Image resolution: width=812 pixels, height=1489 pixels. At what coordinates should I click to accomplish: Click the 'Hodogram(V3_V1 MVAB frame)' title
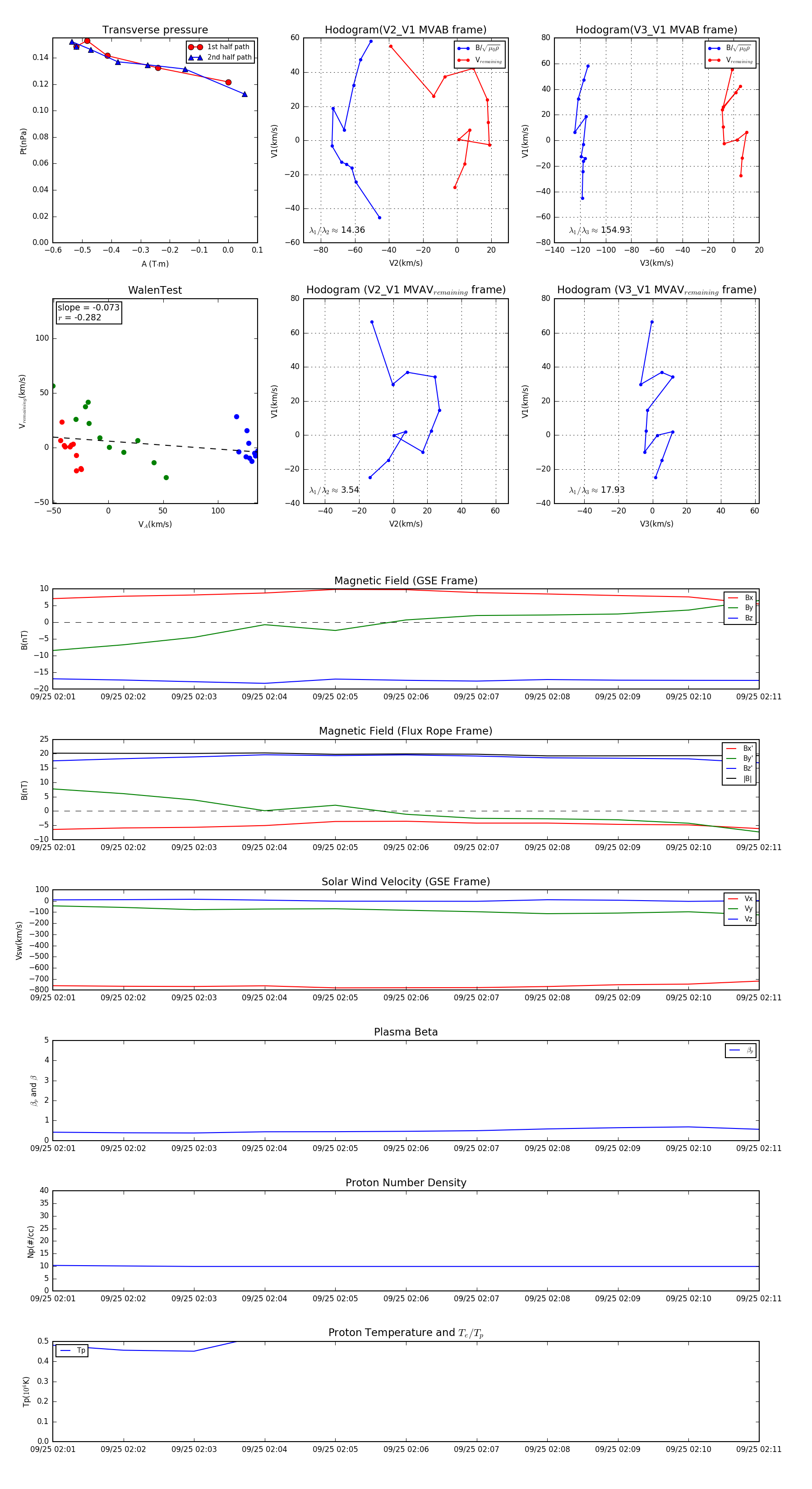[x=656, y=30]
